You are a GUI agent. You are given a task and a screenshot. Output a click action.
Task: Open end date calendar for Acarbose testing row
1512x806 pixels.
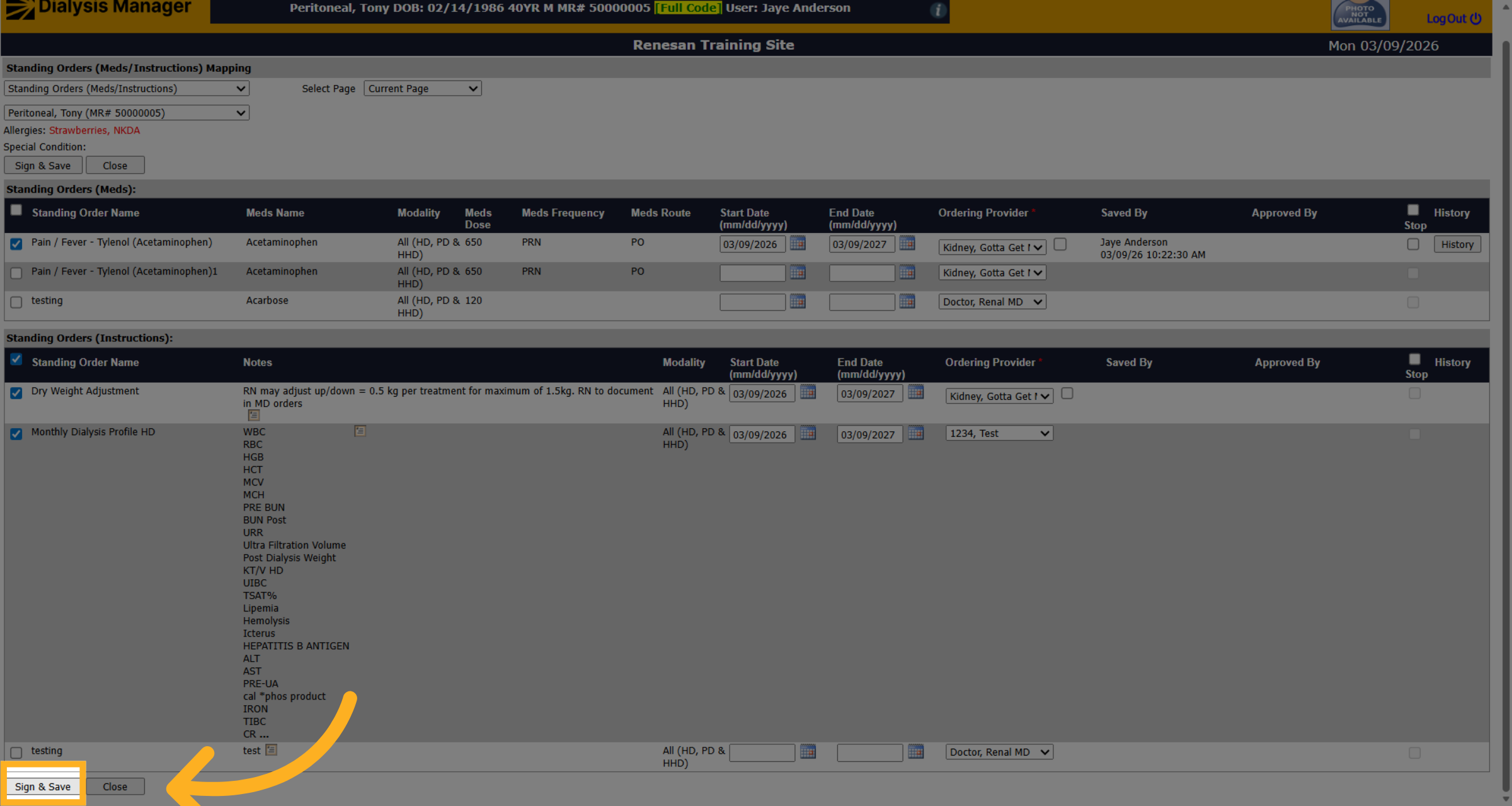(x=907, y=302)
